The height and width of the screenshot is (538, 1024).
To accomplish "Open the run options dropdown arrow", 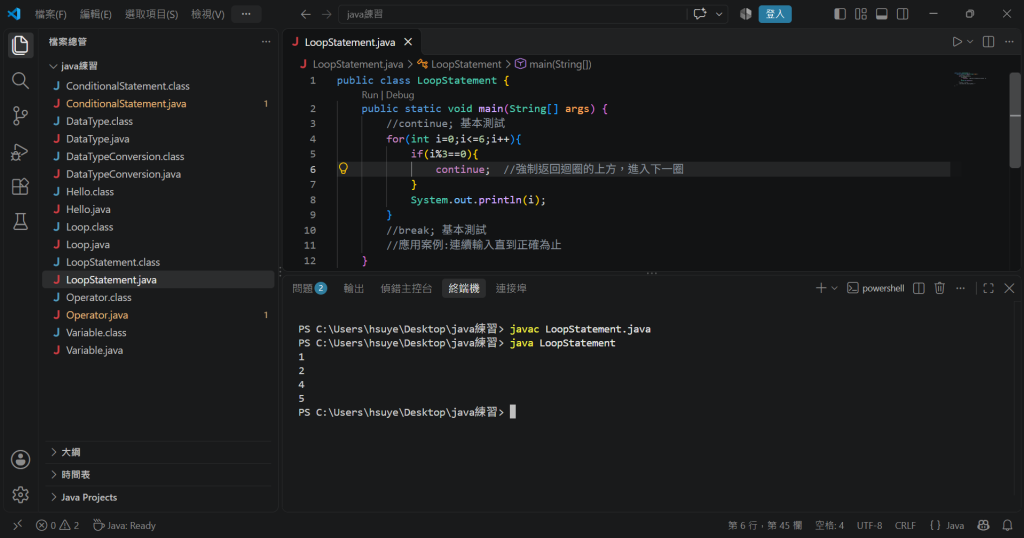I will point(970,42).
